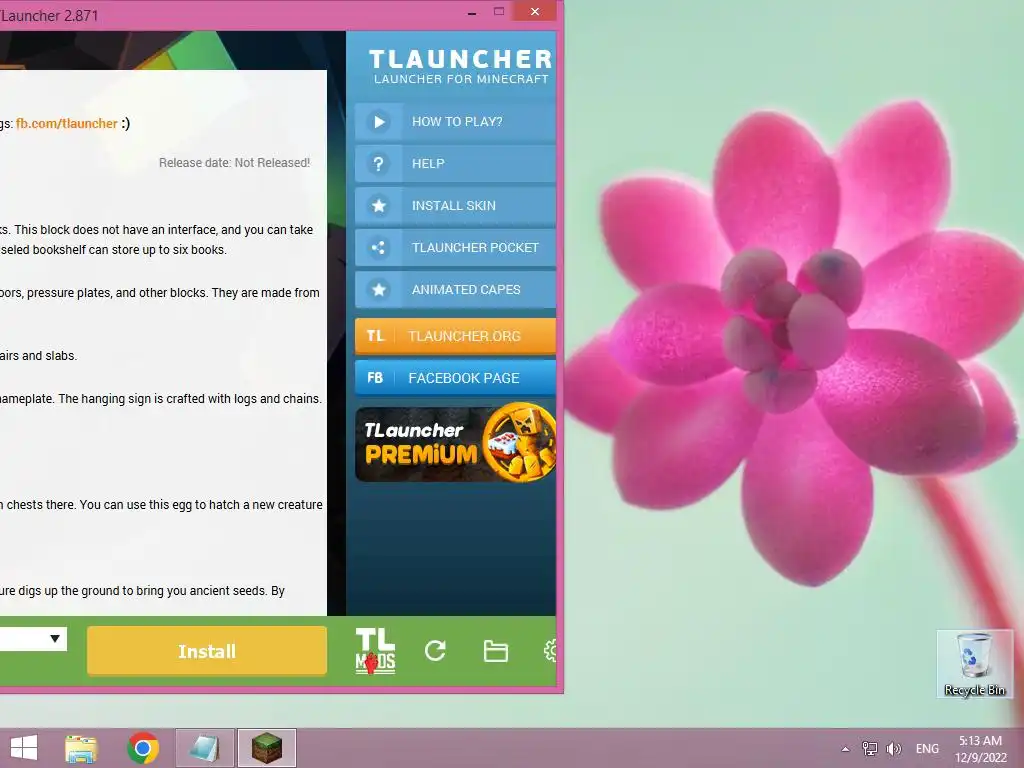Click 'Release date: Not Released!' text
Viewport: 1024px width, 768px height.
pos(234,163)
